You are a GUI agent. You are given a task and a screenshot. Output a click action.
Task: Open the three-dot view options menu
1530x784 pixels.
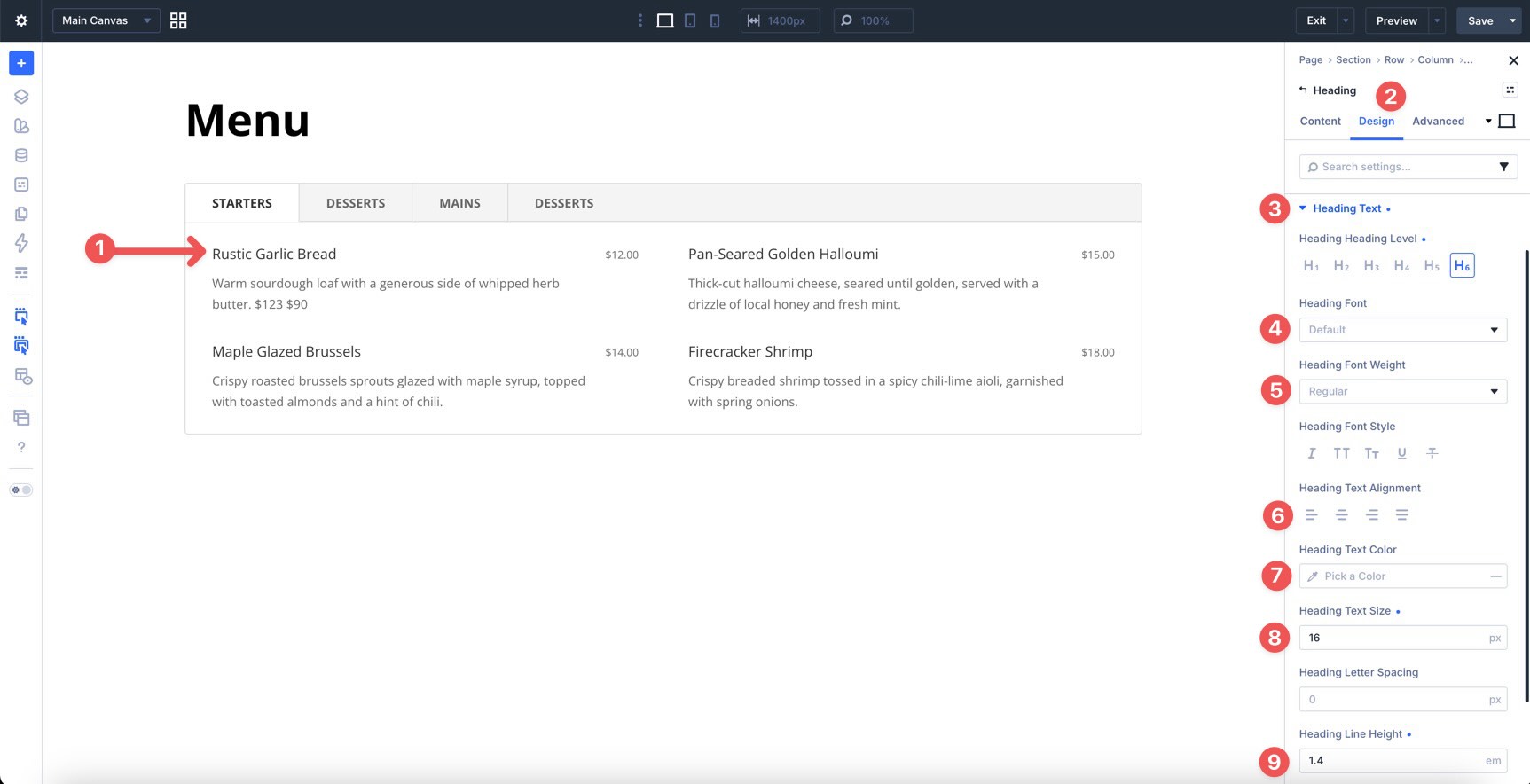(640, 20)
